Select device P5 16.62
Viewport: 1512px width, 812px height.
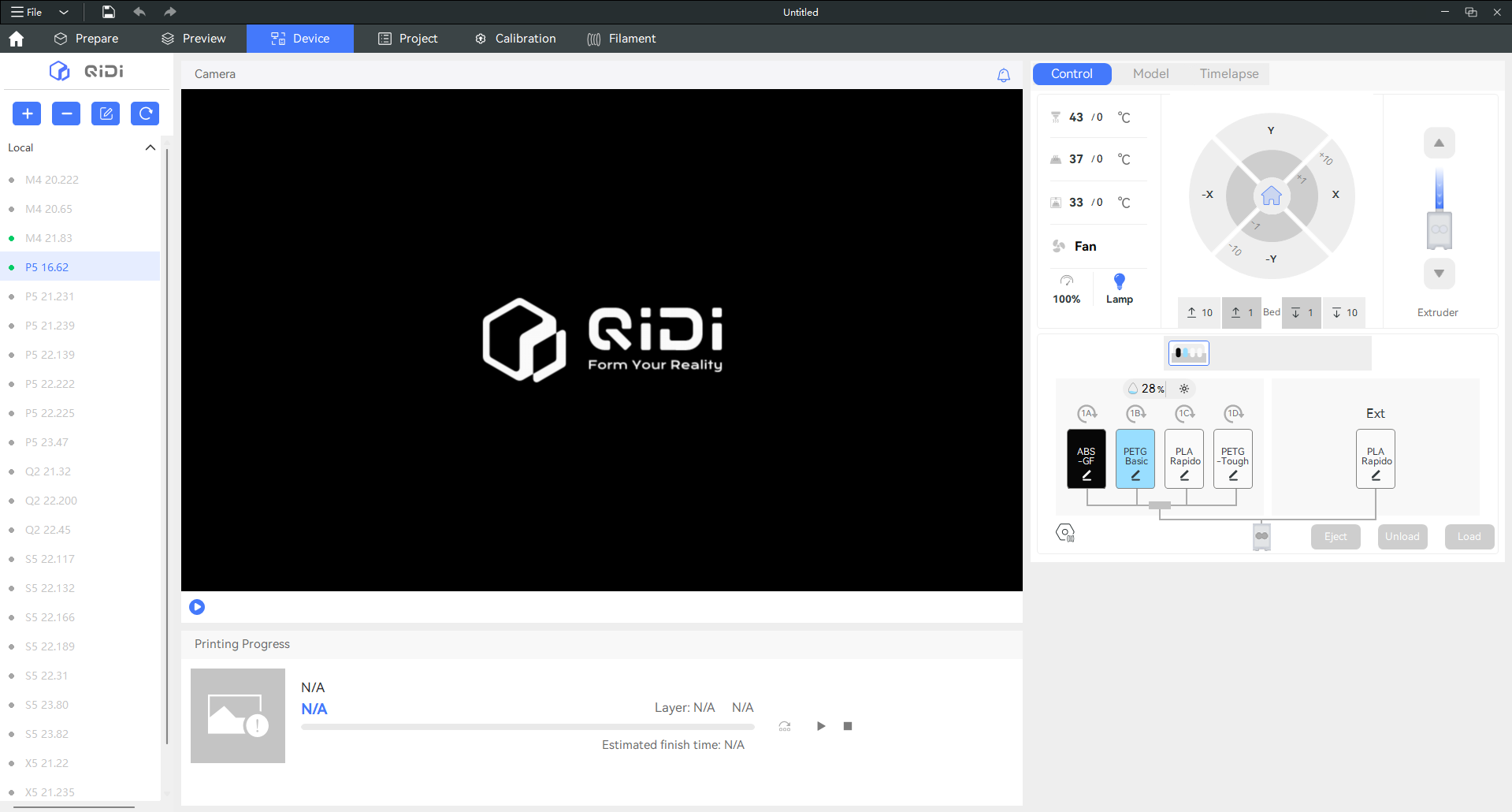click(80, 267)
